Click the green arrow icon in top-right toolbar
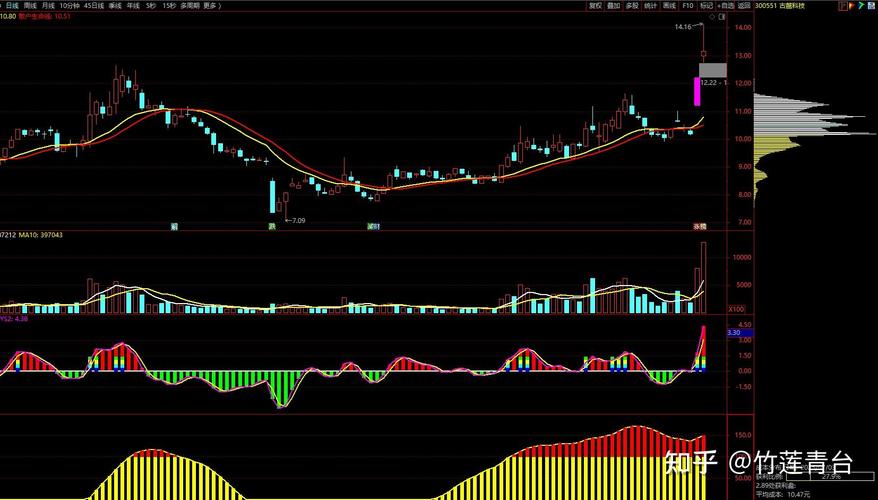 861,5
